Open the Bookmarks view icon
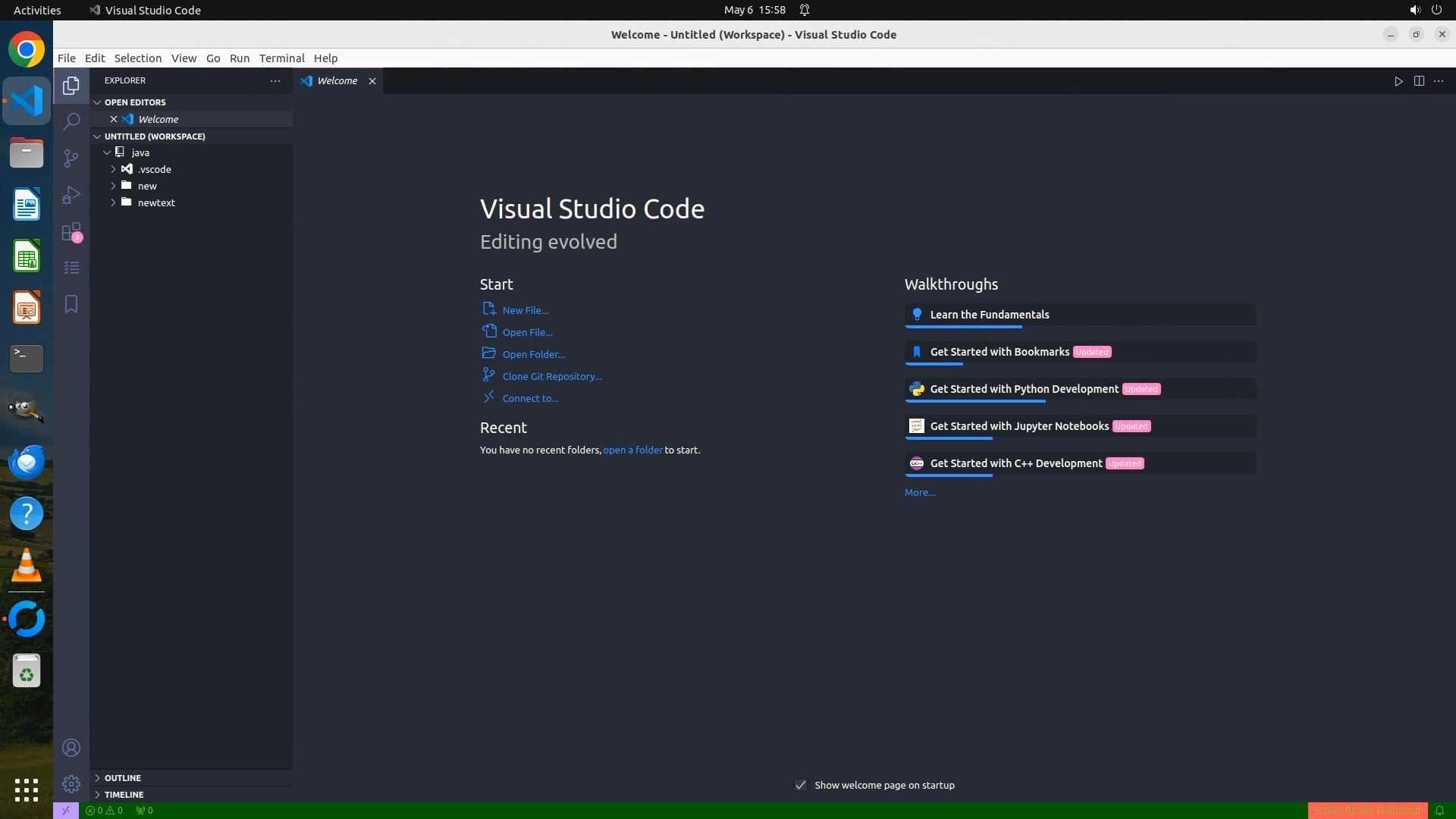This screenshot has width=1456, height=819. click(71, 304)
